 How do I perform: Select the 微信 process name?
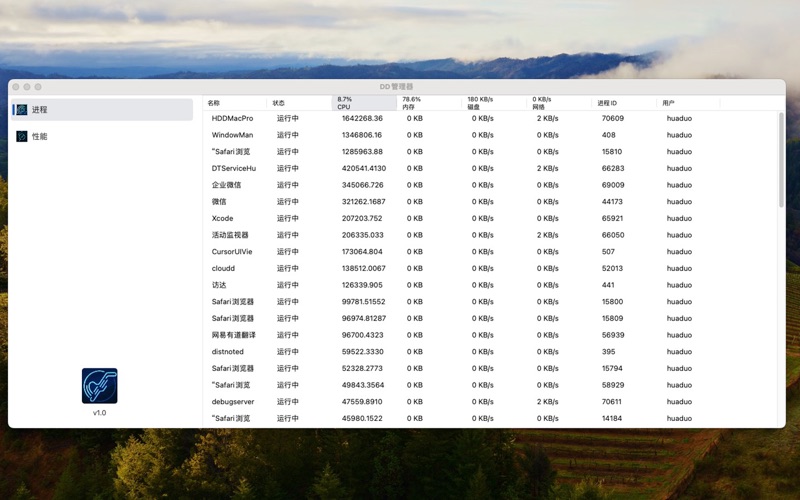[x=219, y=202]
